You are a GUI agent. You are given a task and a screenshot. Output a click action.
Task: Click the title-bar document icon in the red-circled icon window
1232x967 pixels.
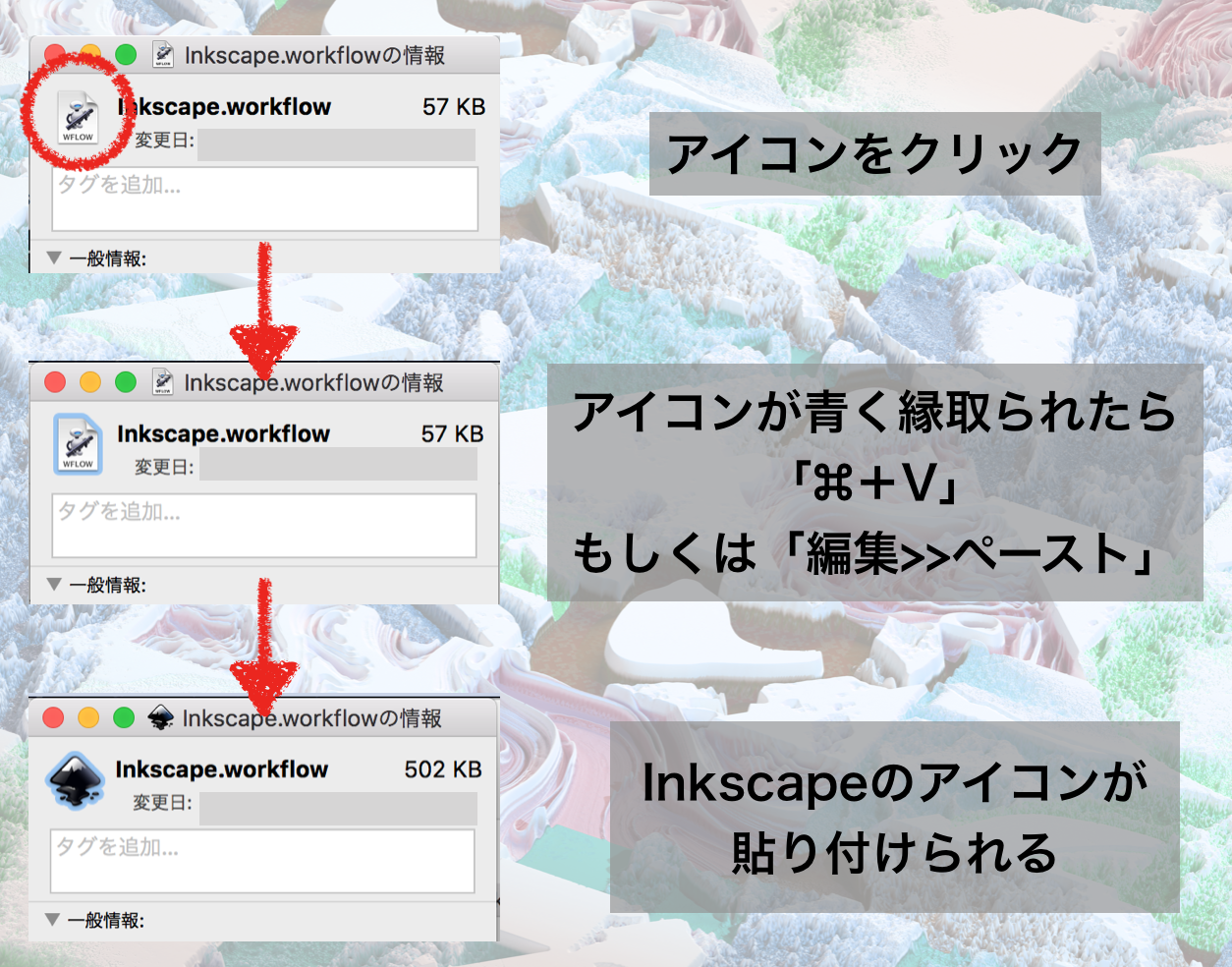click(x=163, y=55)
